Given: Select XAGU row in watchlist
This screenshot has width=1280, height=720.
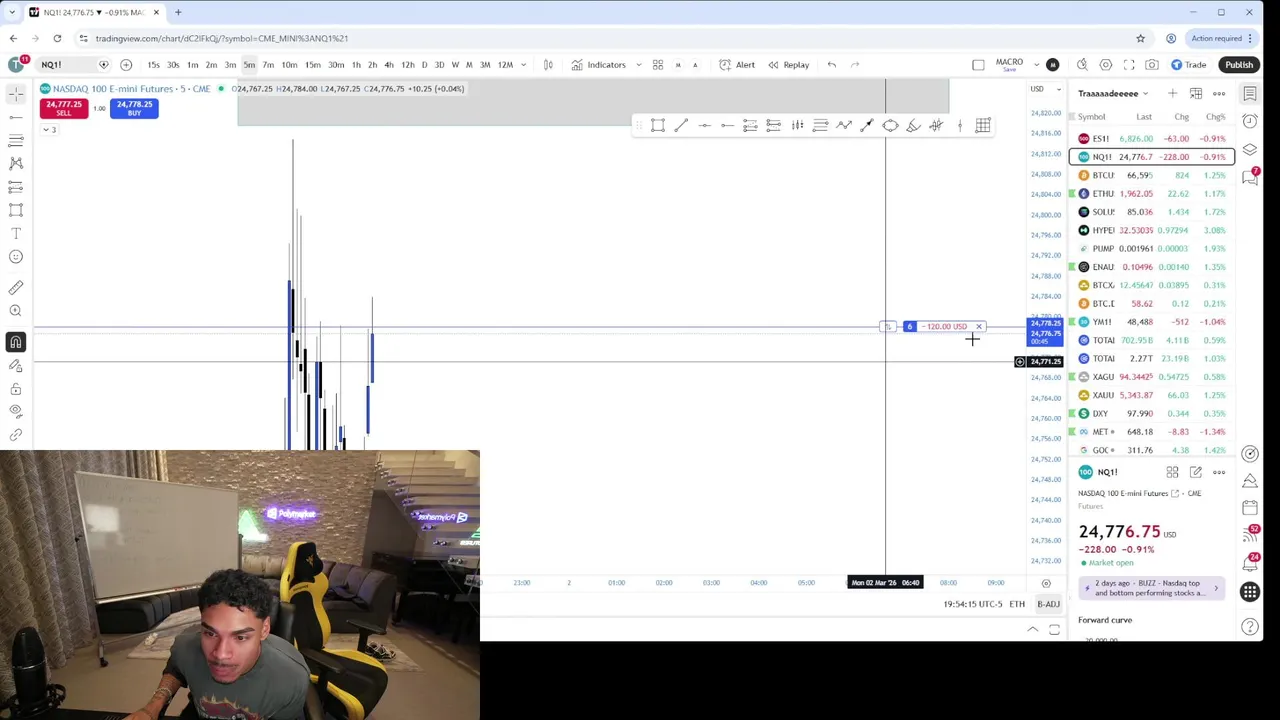Looking at the screenshot, I should click(x=1152, y=377).
